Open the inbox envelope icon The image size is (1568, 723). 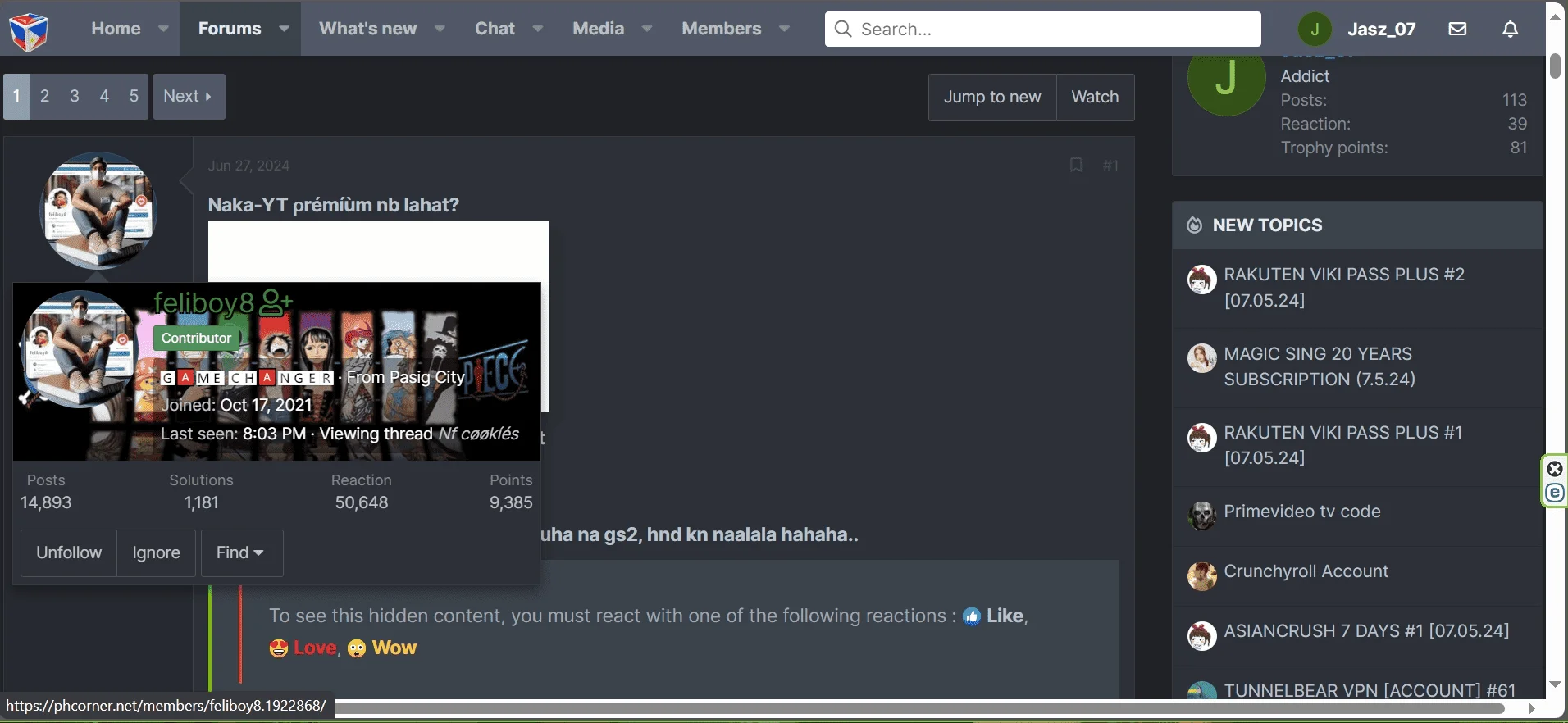(x=1457, y=29)
